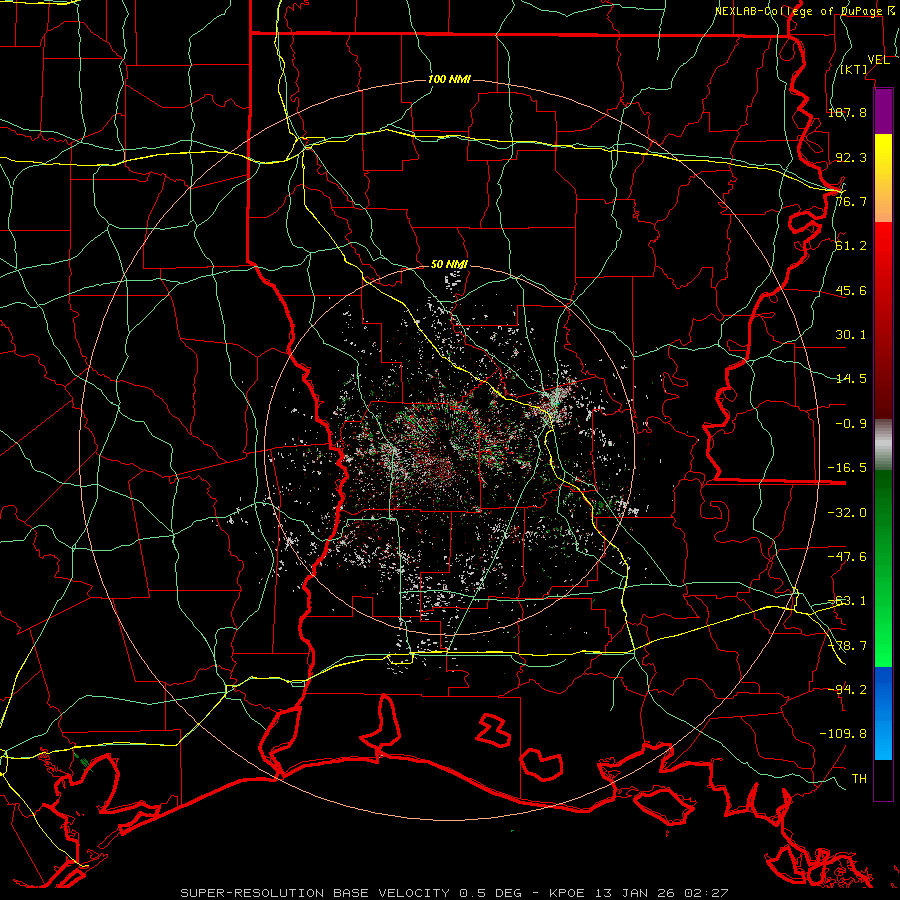Click the 100 NMI range ring label
The image size is (900, 900).
(449, 79)
